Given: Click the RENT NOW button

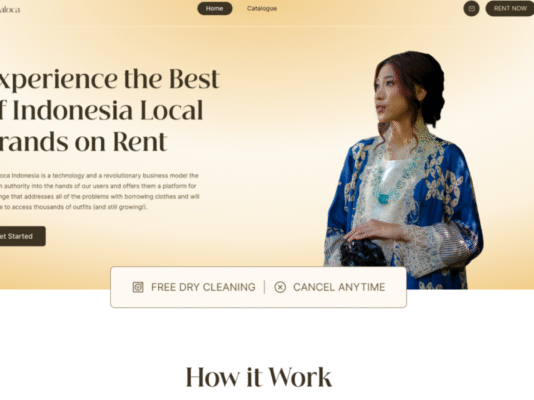Looking at the screenshot, I should (x=510, y=9).
